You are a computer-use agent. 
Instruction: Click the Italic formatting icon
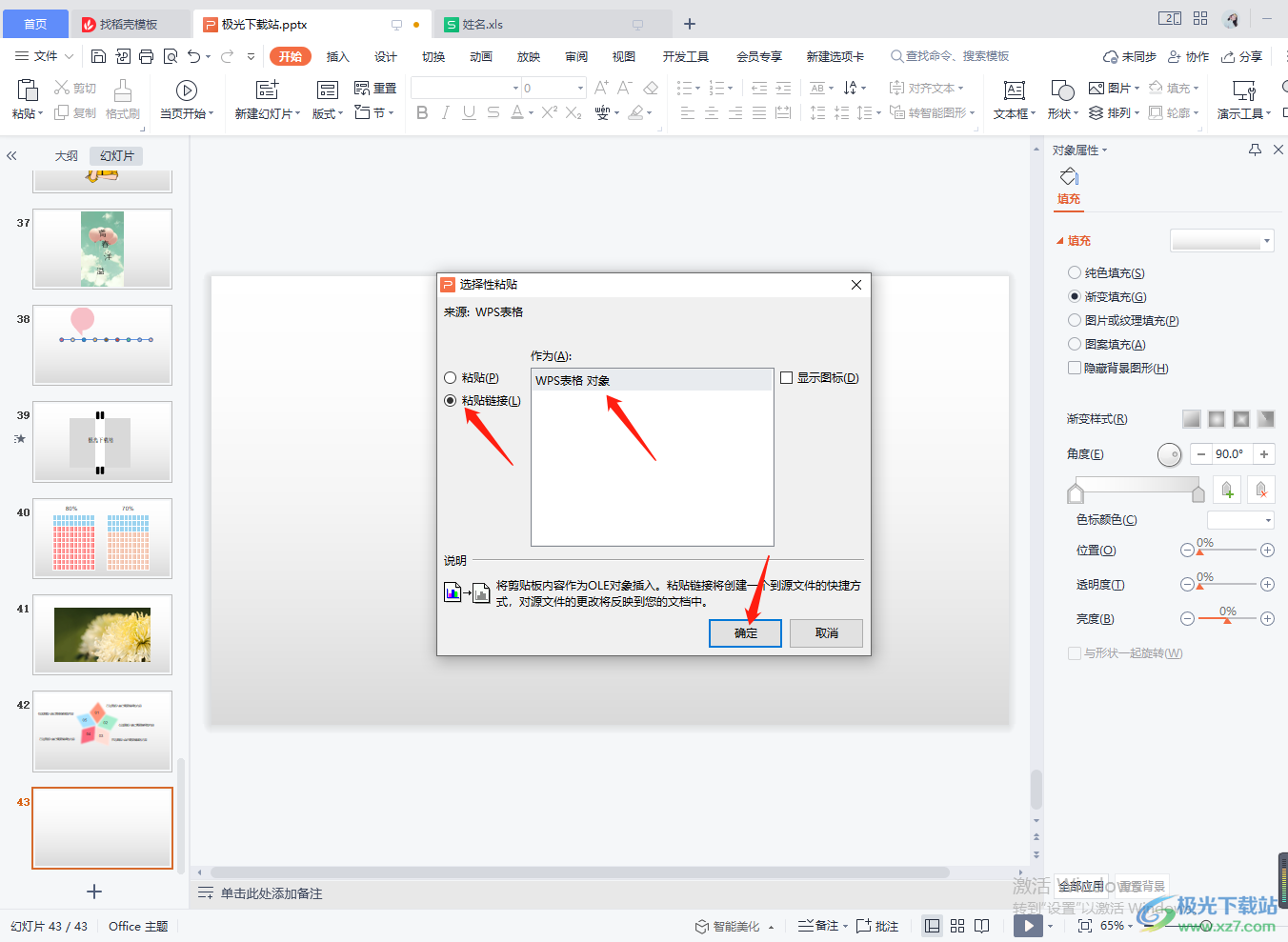coord(445,112)
